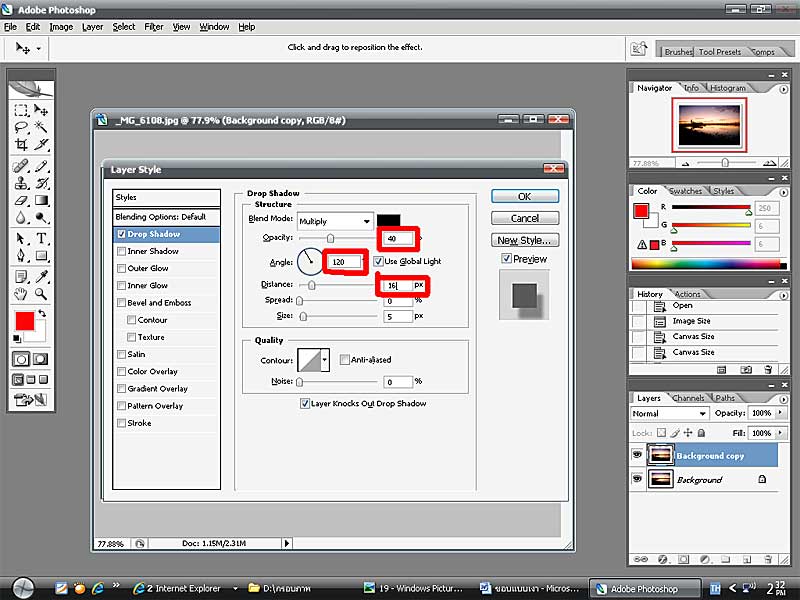Enable the Inner Shadow checkbox
Image resolution: width=800 pixels, height=600 pixels.
121,251
